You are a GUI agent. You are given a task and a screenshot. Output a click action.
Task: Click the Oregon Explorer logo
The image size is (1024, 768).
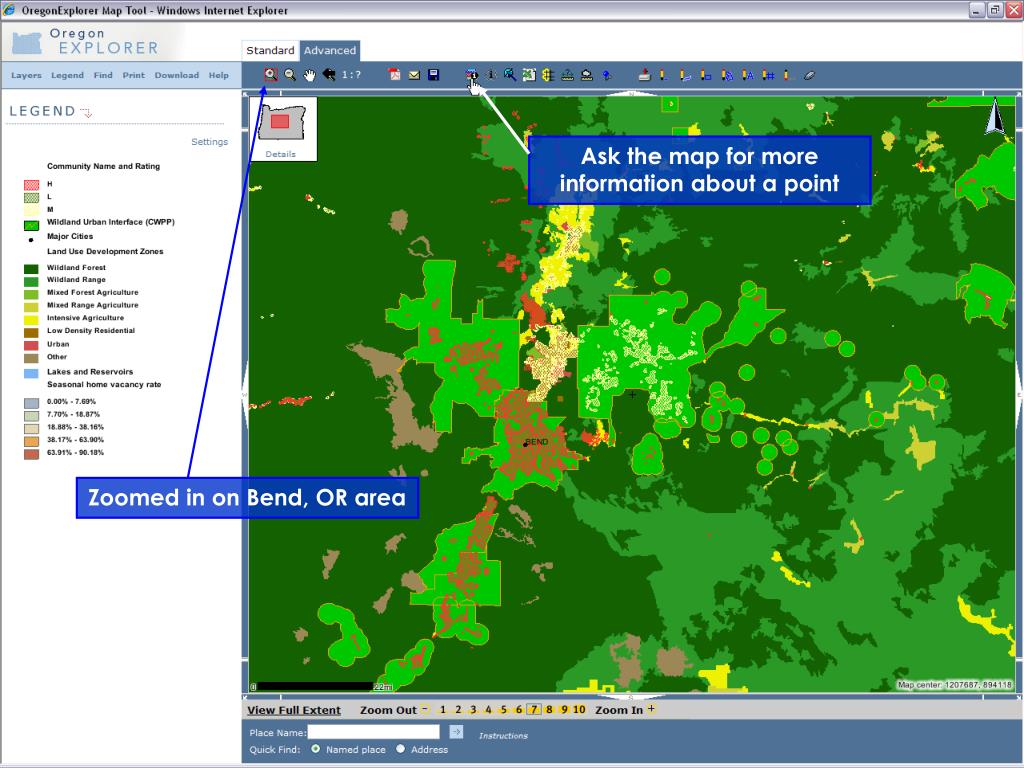coord(85,41)
